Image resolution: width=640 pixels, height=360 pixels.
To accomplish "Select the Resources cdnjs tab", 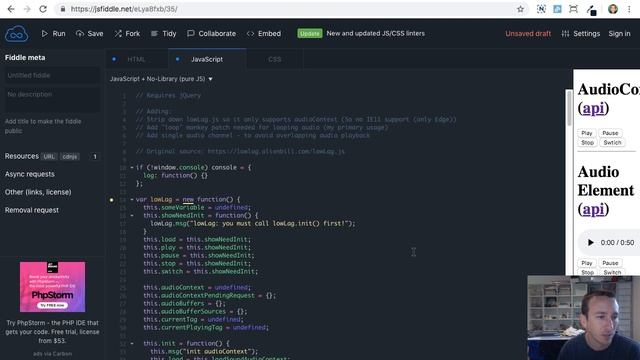I will point(70,157).
